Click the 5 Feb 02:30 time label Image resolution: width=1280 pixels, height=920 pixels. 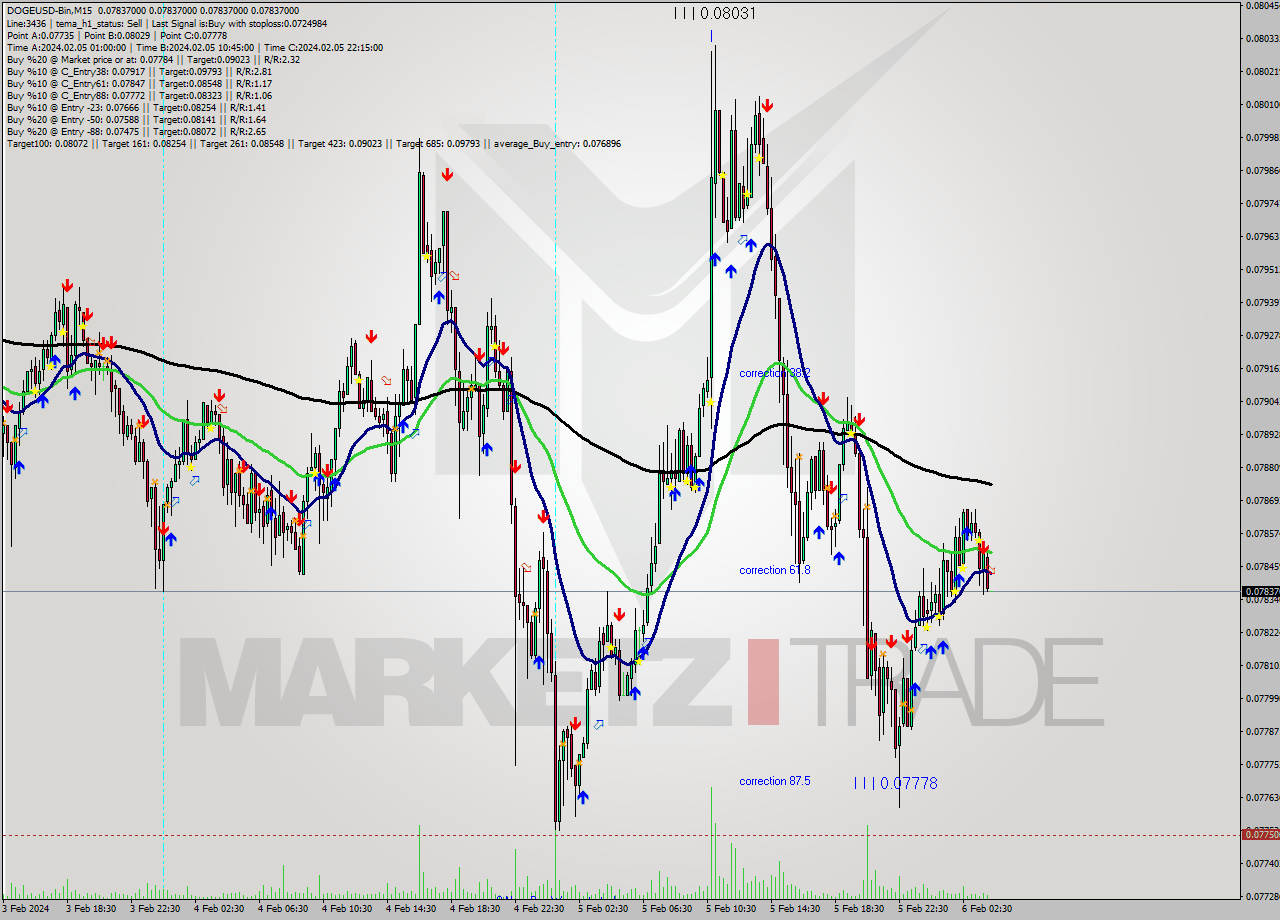[x=603, y=909]
